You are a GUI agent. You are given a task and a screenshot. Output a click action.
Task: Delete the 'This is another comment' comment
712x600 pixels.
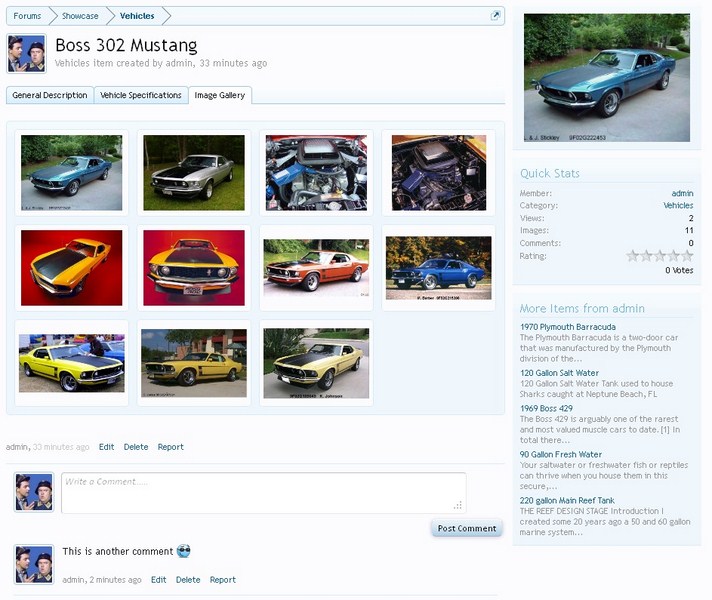tap(188, 580)
